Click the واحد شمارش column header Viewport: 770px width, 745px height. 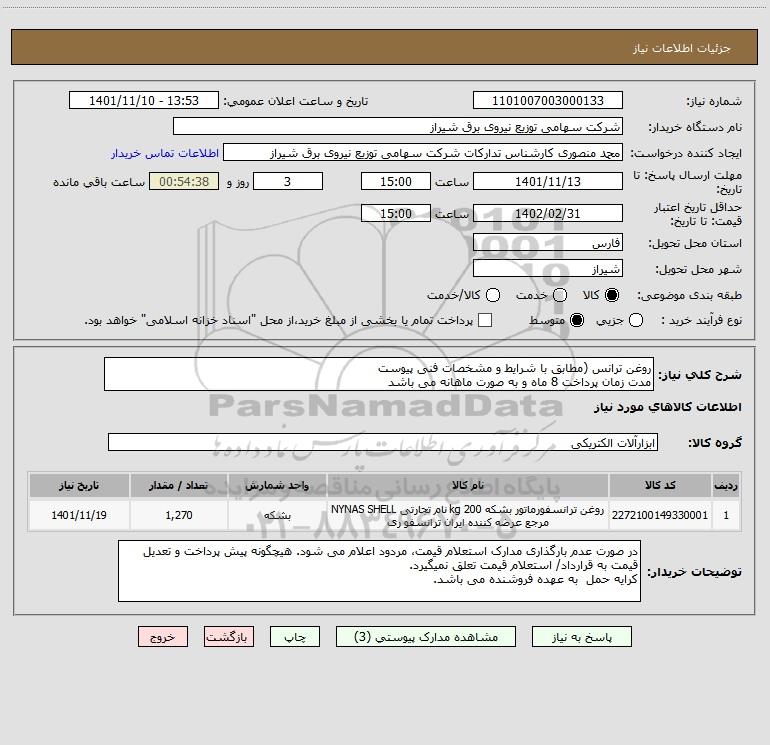click(x=277, y=485)
